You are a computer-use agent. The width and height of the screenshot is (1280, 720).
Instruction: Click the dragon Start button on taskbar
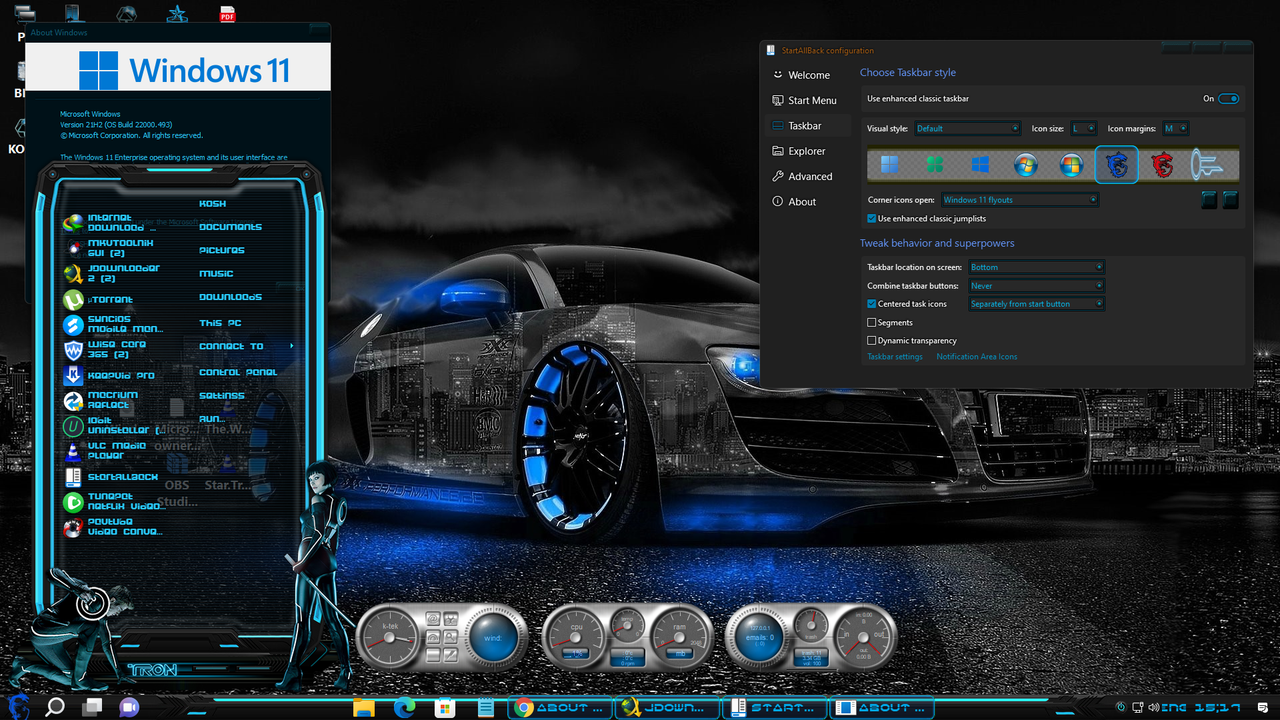pyautogui.click(x=18, y=706)
